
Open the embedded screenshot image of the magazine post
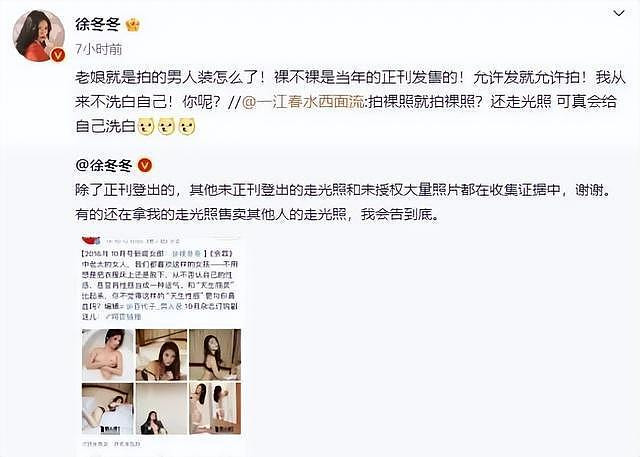click(x=161, y=341)
